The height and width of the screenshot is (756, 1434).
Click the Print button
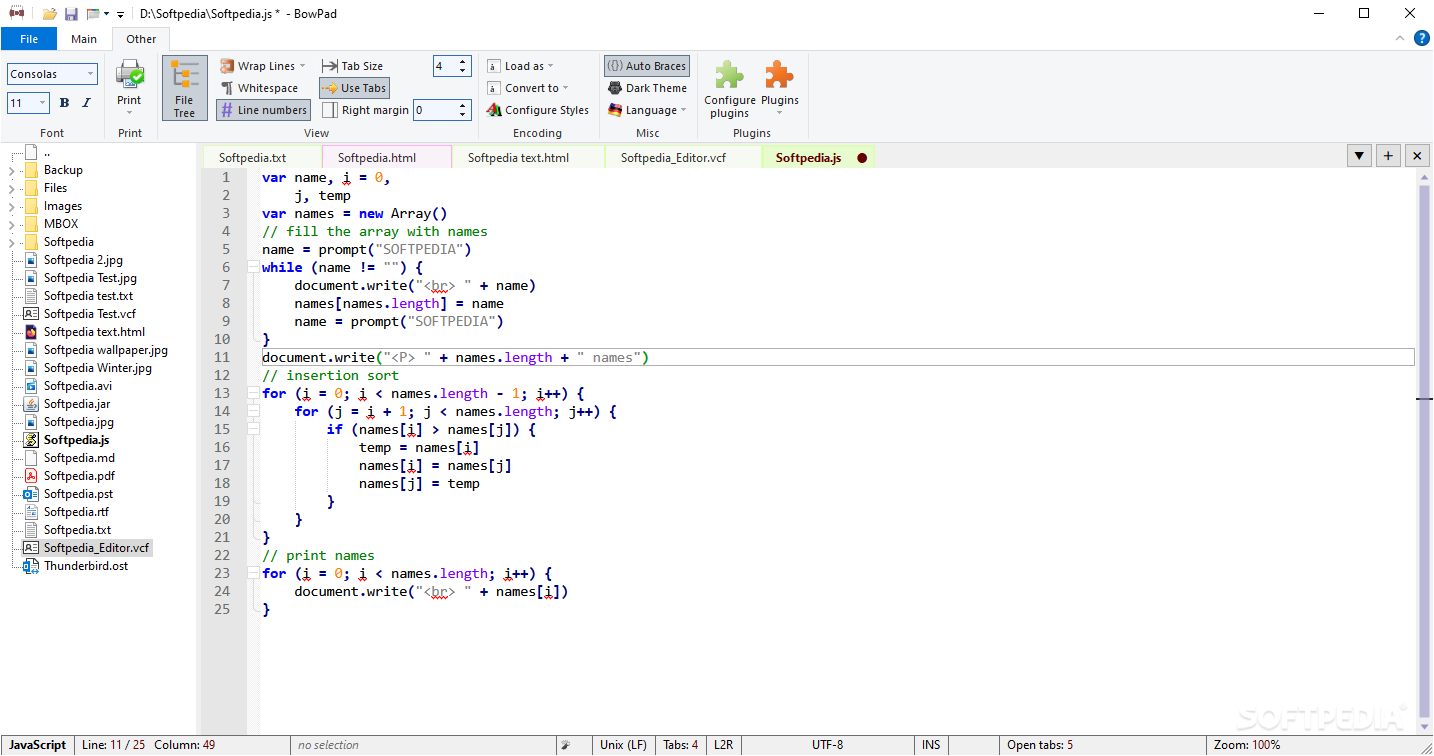[x=130, y=86]
